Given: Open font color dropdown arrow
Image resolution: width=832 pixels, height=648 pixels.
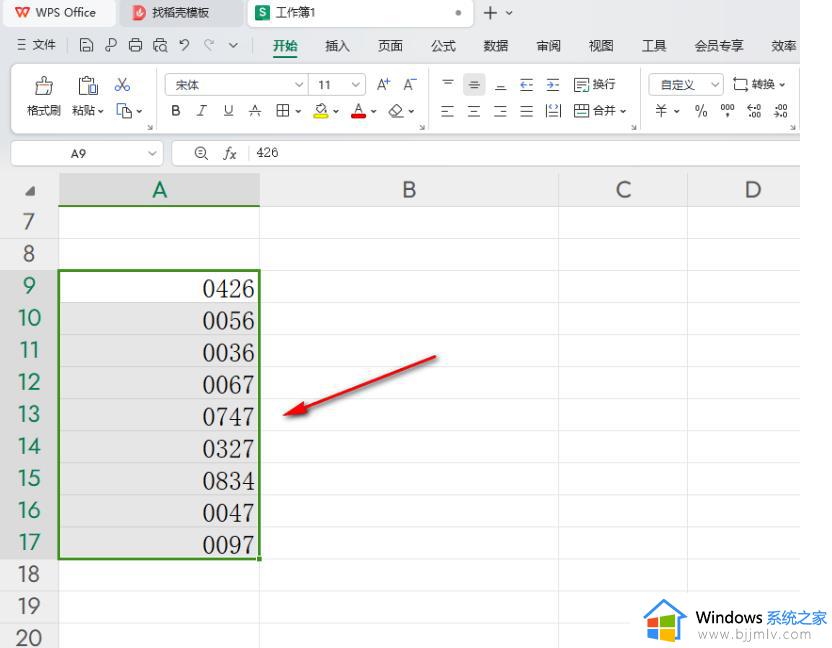Looking at the screenshot, I should (374, 111).
